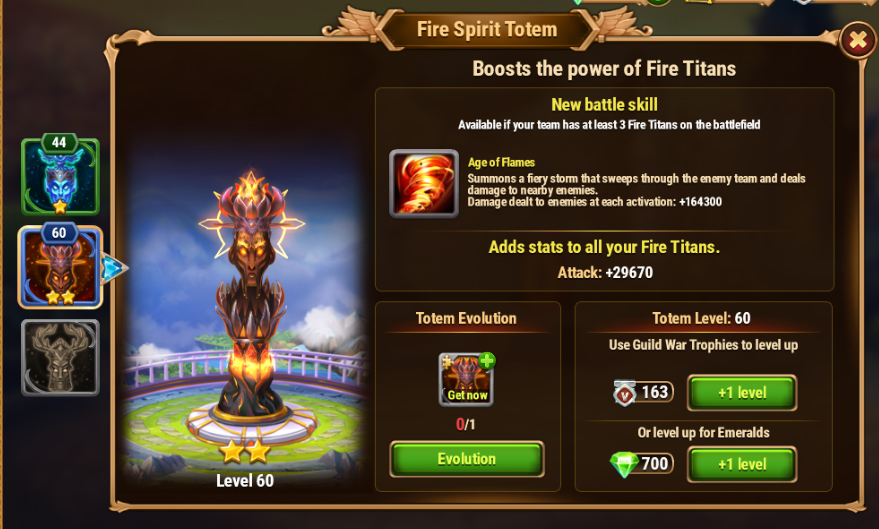Click the two gold stars under totem
This screenshot has height=529, width=879.
point(244,451)
